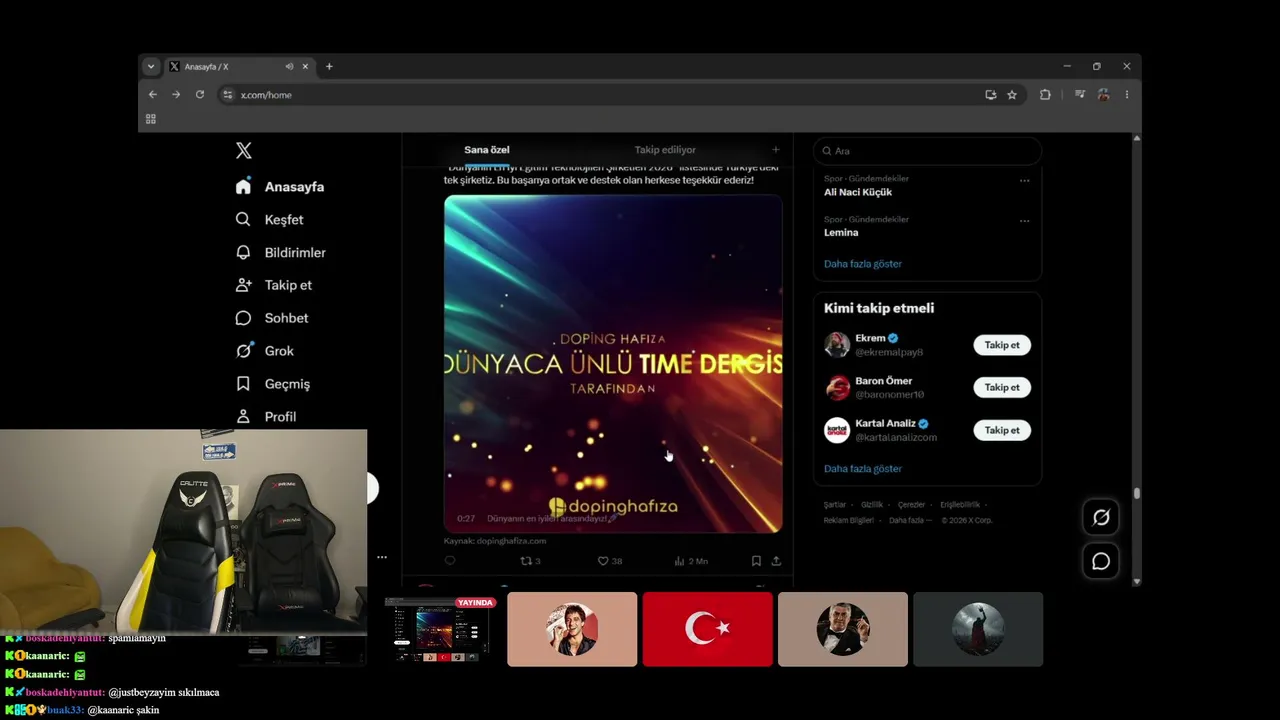Open more options for Lemina trend
The height and width of the screenshot is (720, 1280).
(x=1024, y=221)
